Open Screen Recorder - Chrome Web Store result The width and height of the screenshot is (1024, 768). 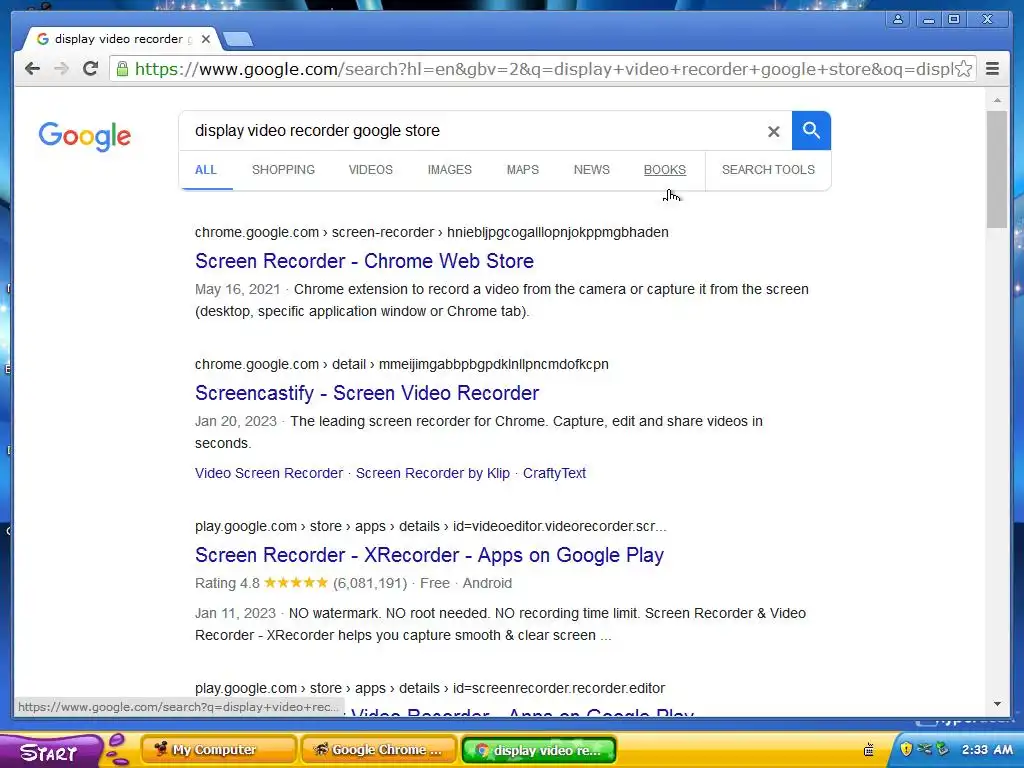364,261
